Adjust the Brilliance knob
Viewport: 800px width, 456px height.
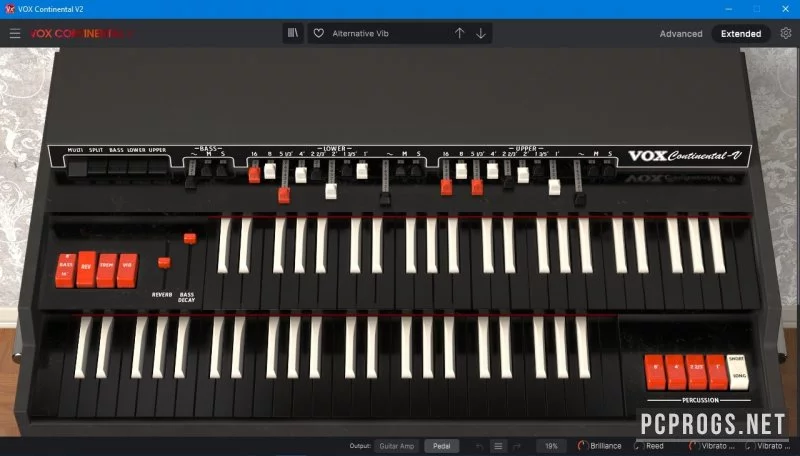pos(582,446)
